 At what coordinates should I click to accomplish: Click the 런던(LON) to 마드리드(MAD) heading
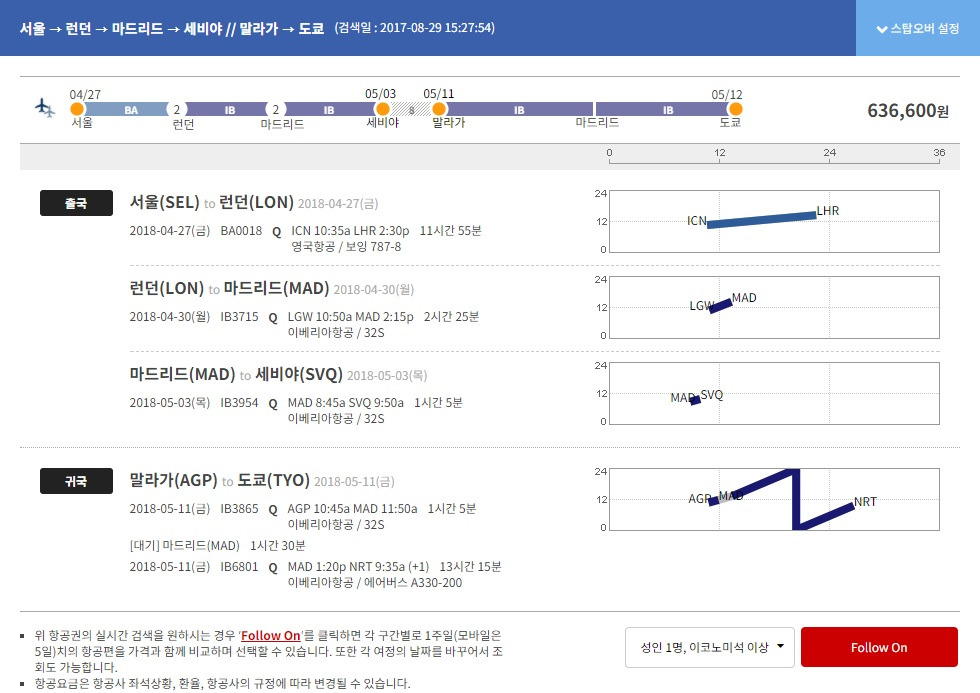click(229, 288)
